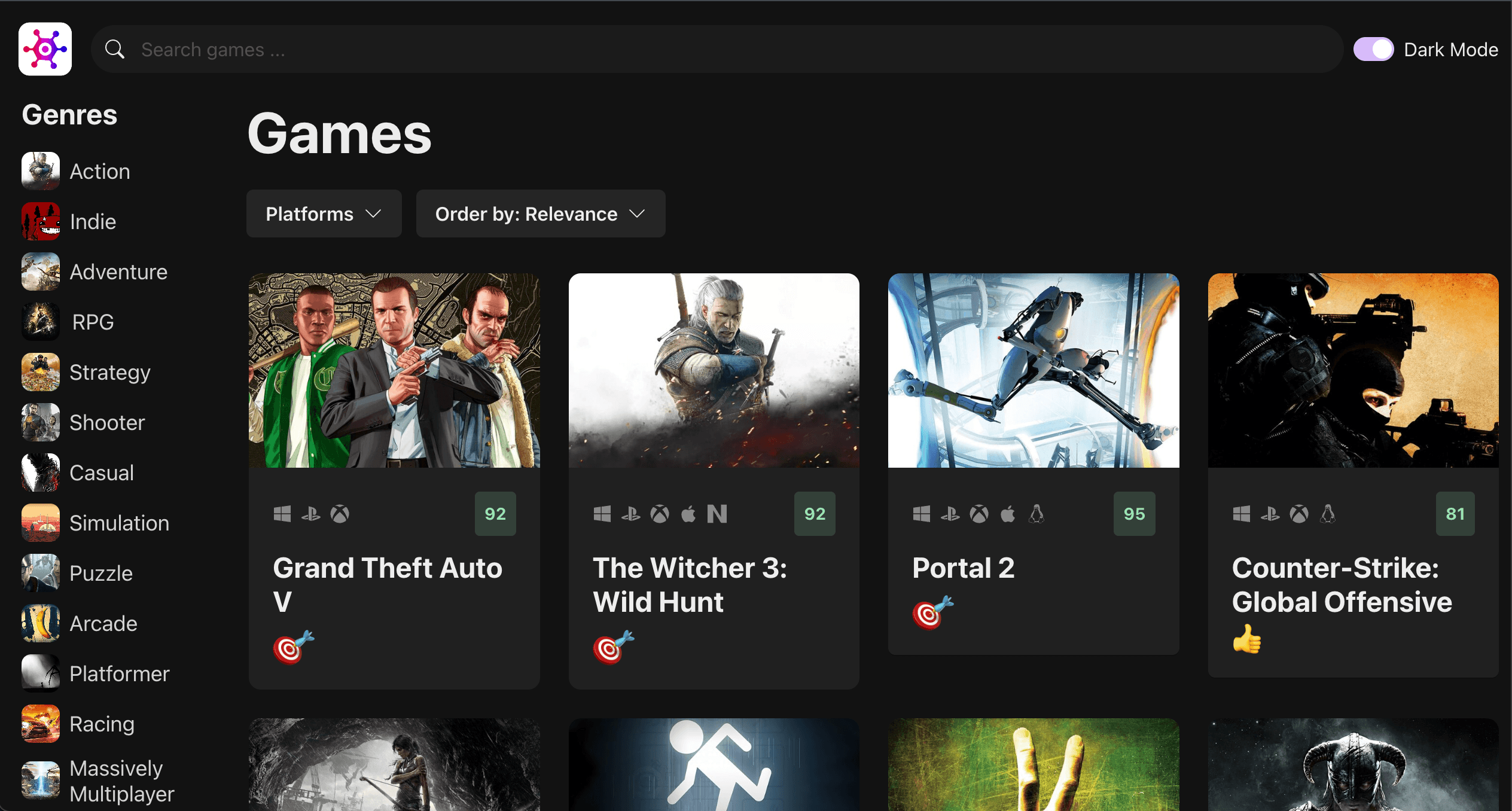The width and height of the screenshot is (1512, 811).
Task: Click the app logo icon top-left
Action: click(x=46, y=48)
